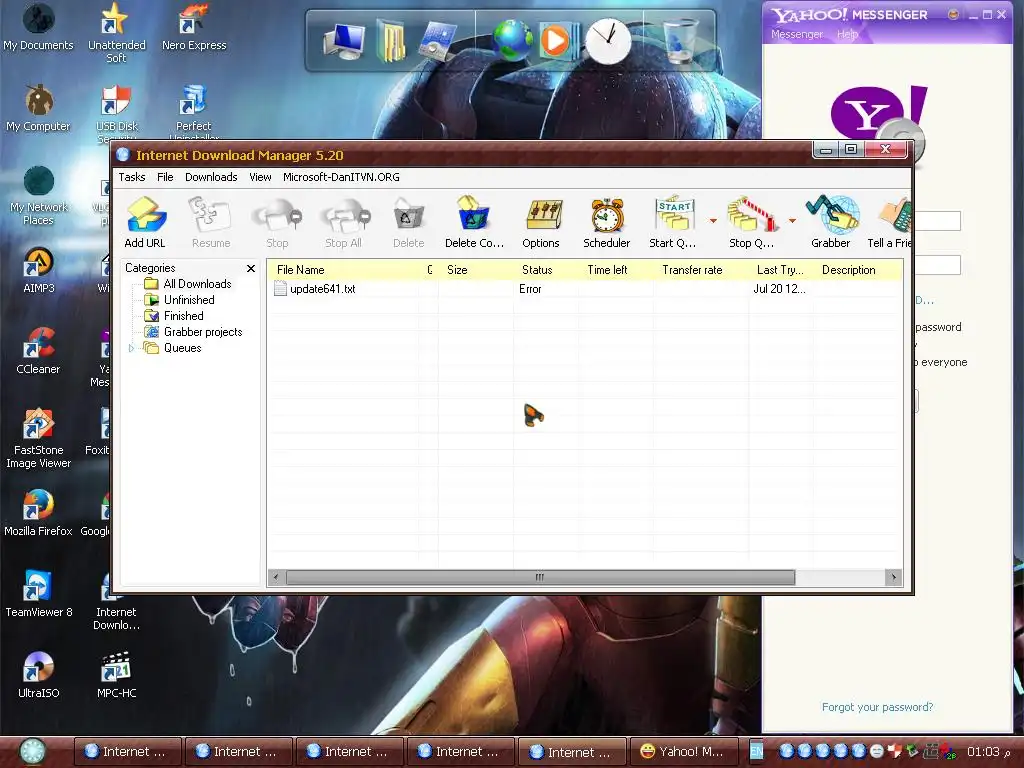Click the Unattended Soft desktop icon
The height and width of the screenshot is (768, 1024).
pos(116,33)
